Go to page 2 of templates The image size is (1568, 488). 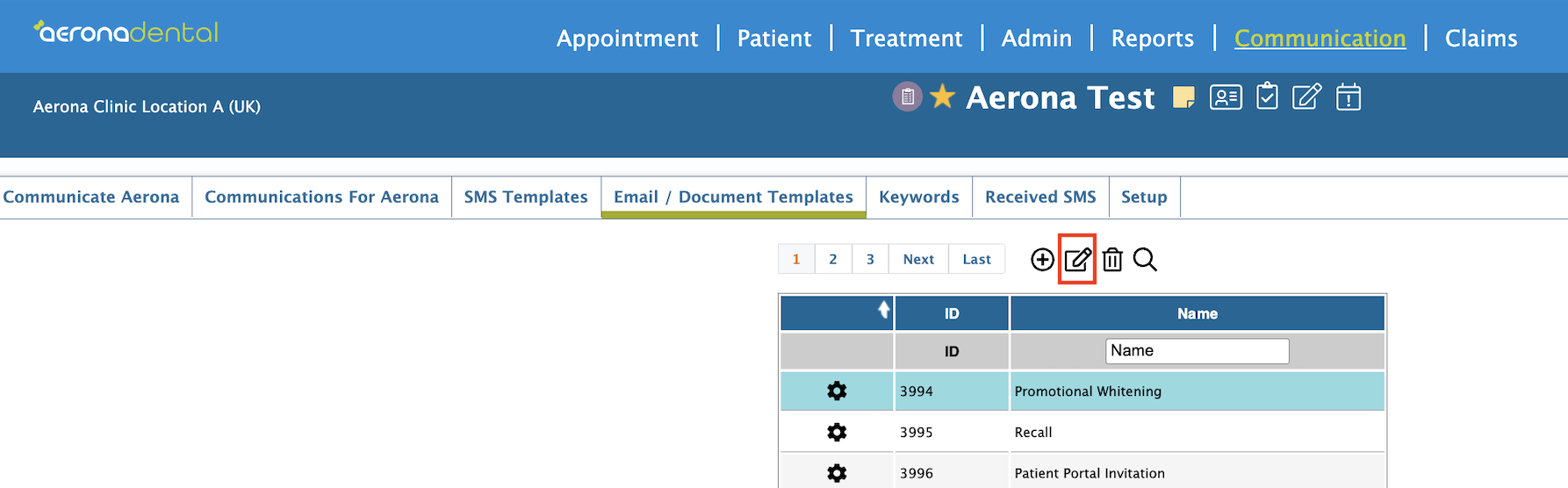coord(833,259)
